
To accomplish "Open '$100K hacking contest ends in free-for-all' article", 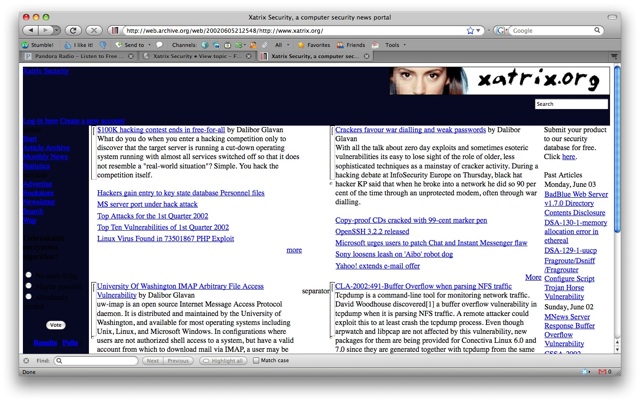I will pos(161,130).
